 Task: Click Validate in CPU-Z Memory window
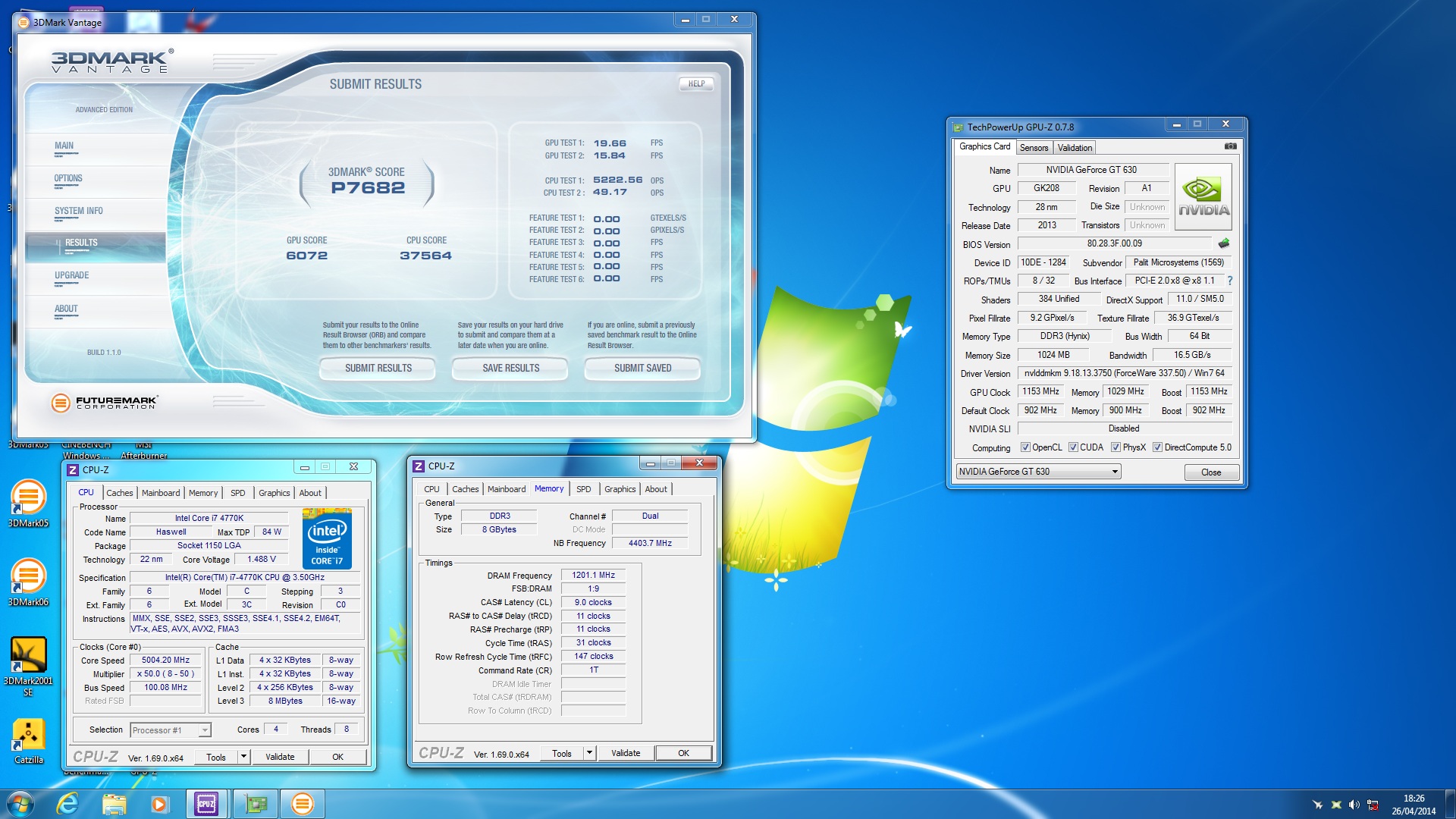(x=626, y=753)
